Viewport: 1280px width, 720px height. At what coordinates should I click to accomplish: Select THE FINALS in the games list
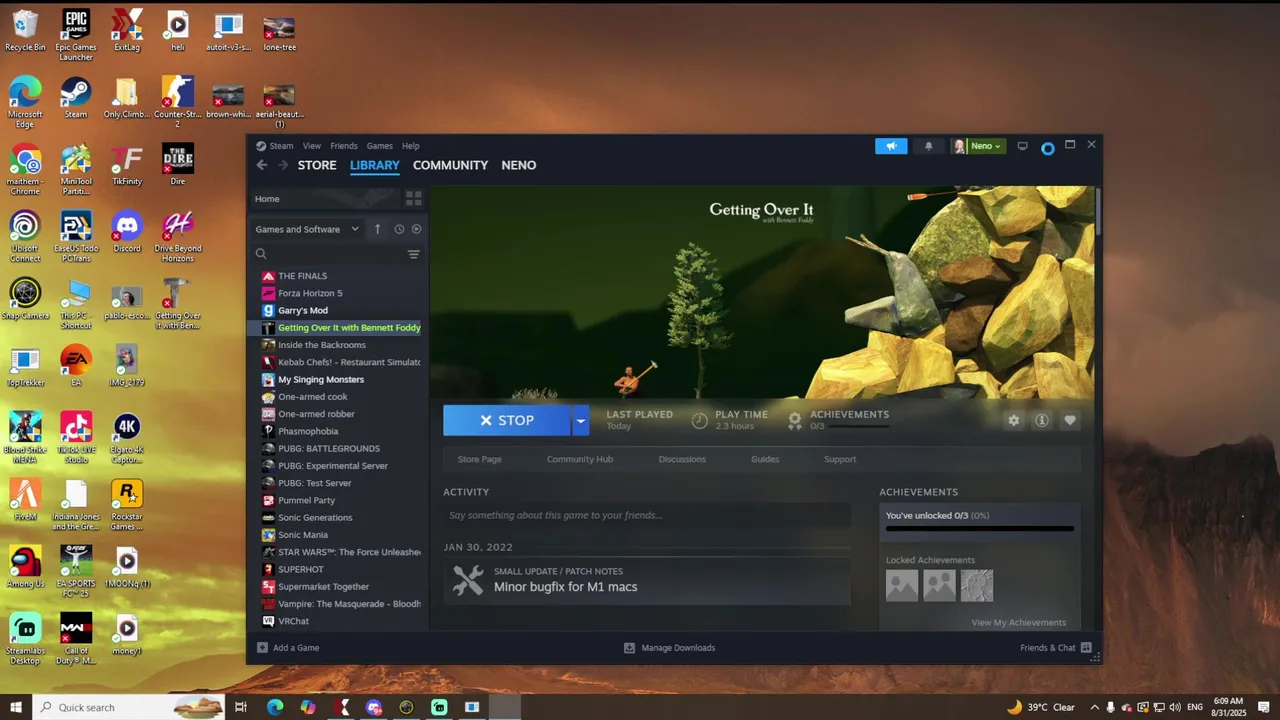click(339, 276)
